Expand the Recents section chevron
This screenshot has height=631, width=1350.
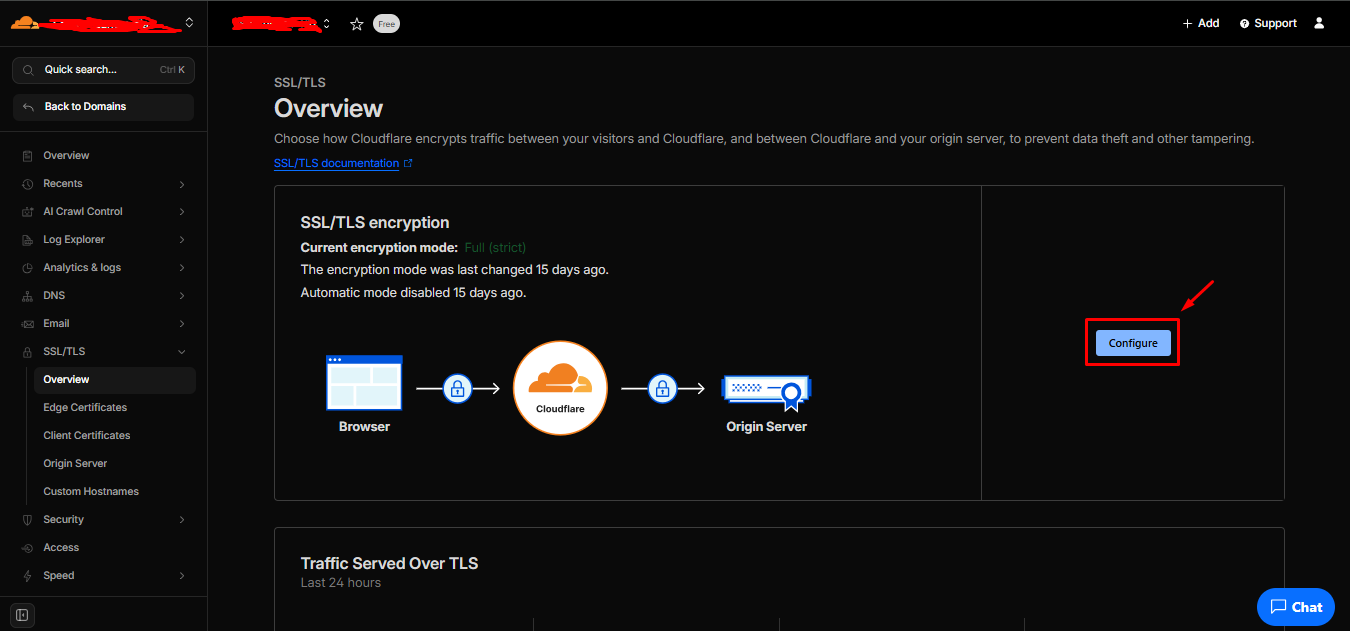182,184
